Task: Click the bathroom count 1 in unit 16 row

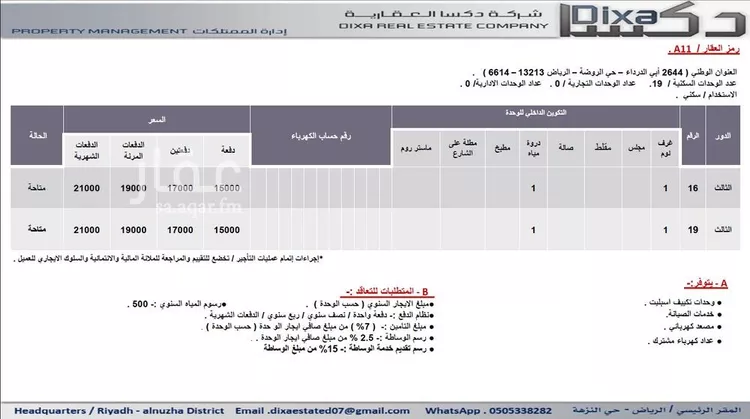Action: point(533,188)
